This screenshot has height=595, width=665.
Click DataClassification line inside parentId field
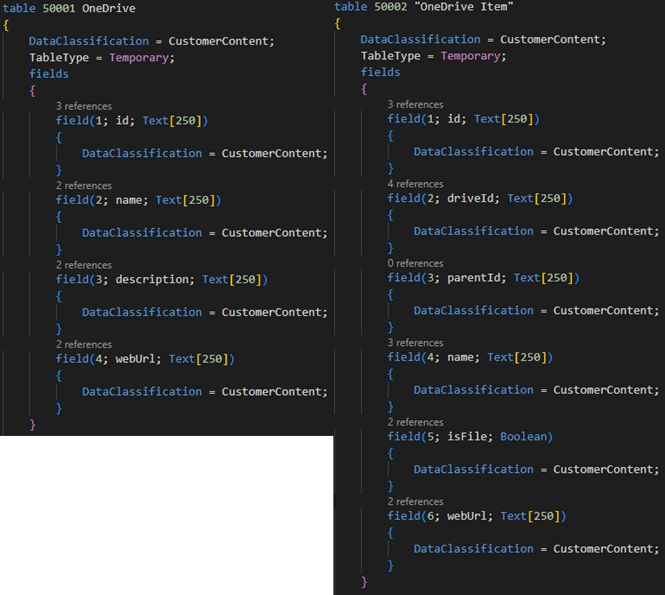[x=536, y=311]
